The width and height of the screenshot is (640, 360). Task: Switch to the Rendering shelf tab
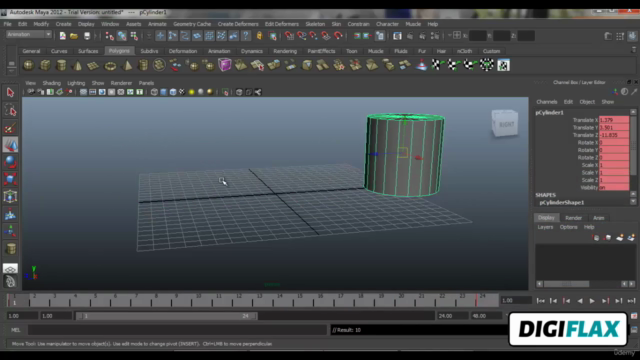click(285, 51)
